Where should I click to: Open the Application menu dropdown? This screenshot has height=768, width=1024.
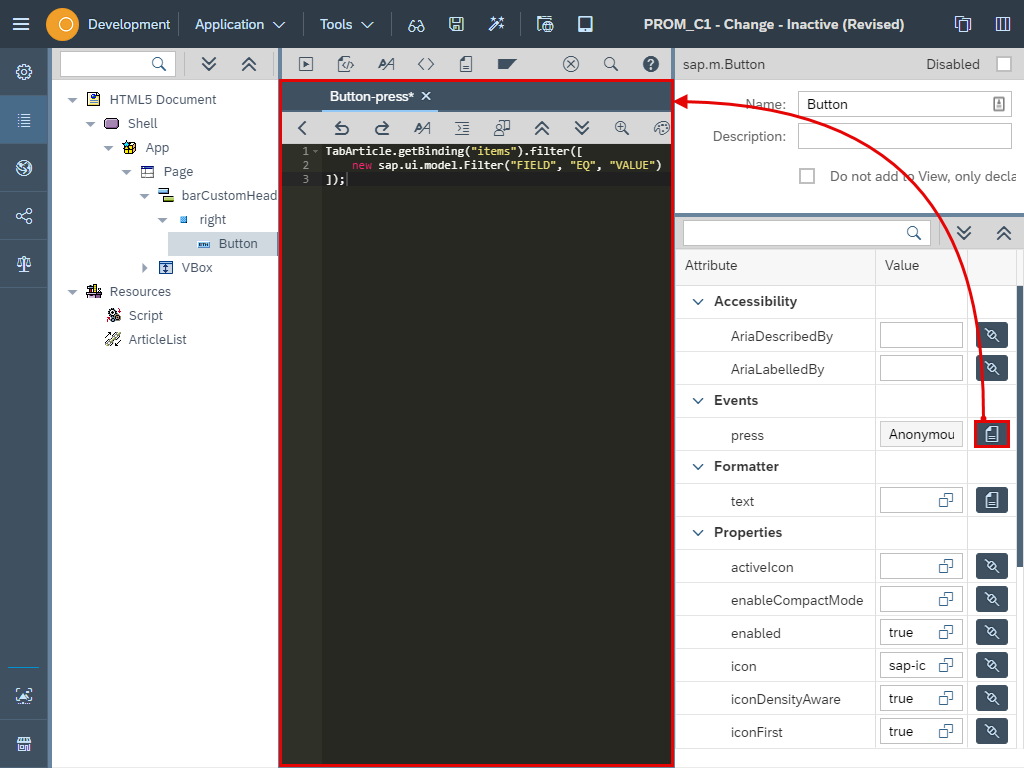[238, 24]
